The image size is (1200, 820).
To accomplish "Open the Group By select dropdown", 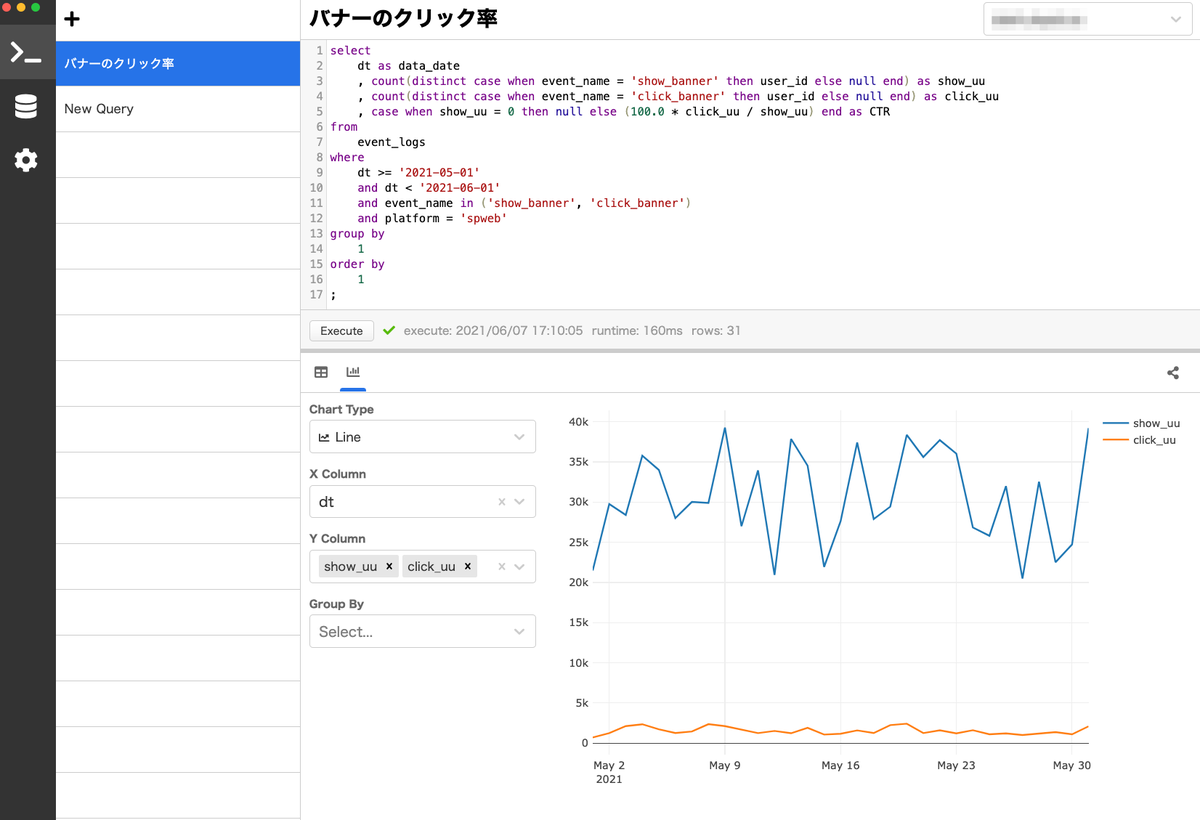I will (422, 631).
